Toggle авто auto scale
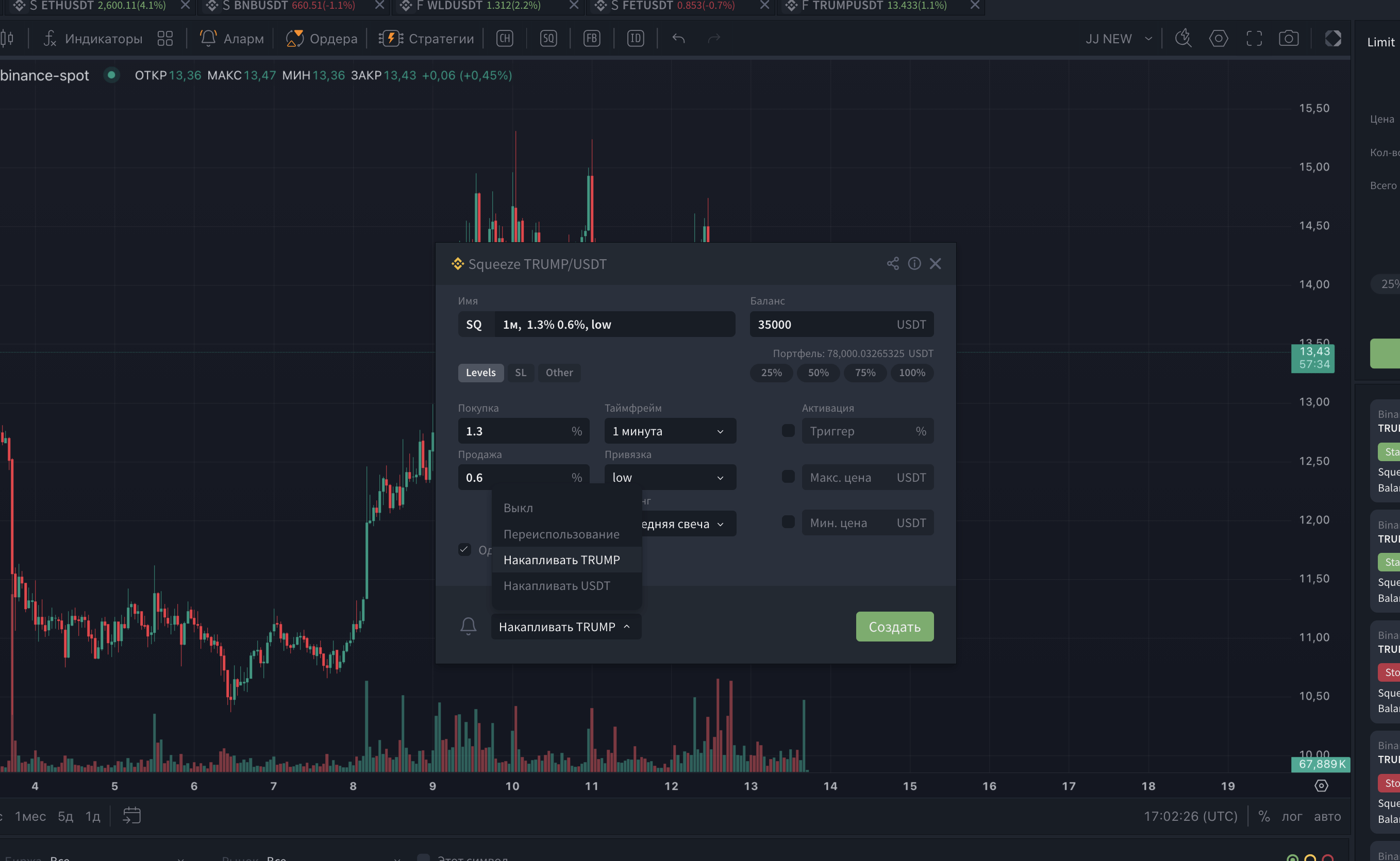The height and width of the screenshot is (861, 1400). [x=1327, y=816]
